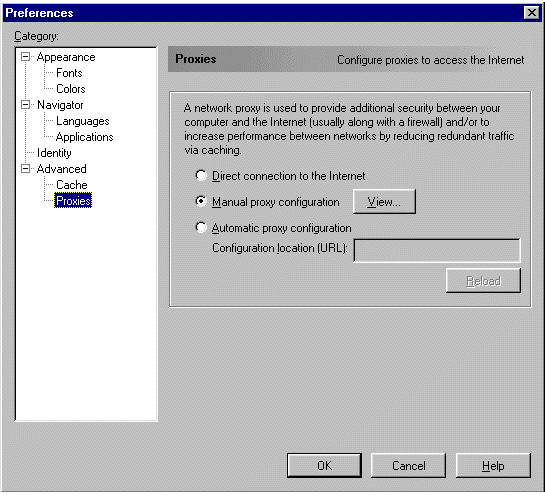Collapse the Appearance category node
The height and width of the screenshot is (495, 545).
[25, 57]
